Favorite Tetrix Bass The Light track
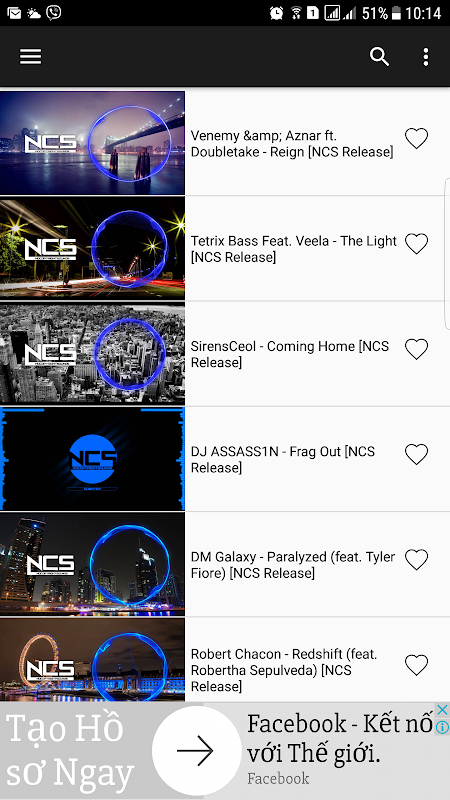The image size is (450, 800). pyautogui.click(x=416, y=243)
